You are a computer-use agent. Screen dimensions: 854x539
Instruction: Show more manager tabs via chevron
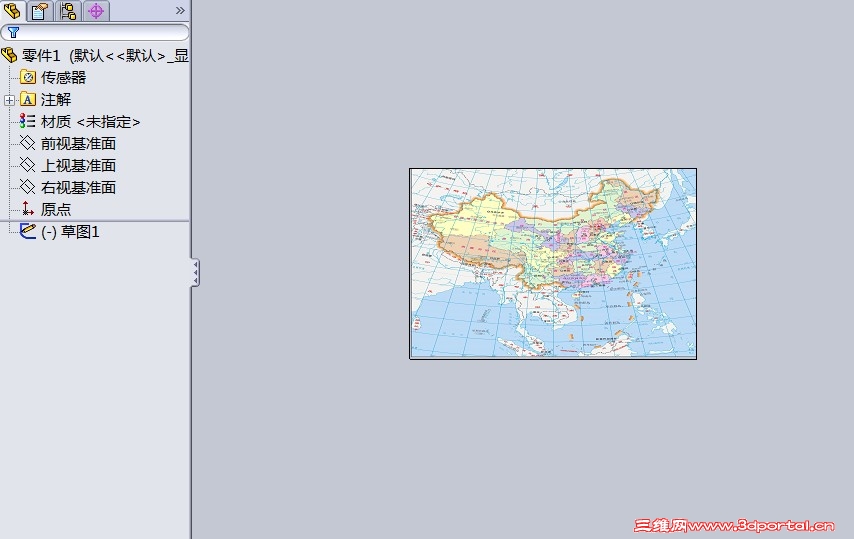tap(180, 10)
